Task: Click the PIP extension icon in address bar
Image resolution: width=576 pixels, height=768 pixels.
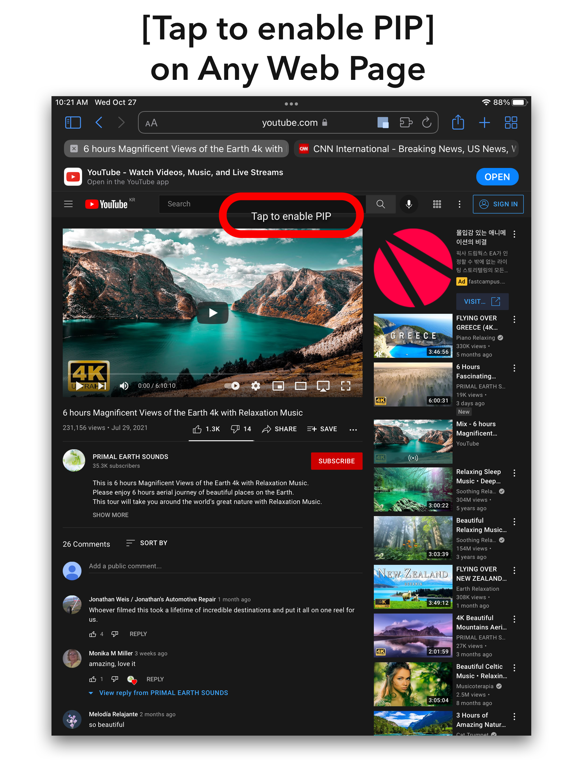Action: (383, 122)
